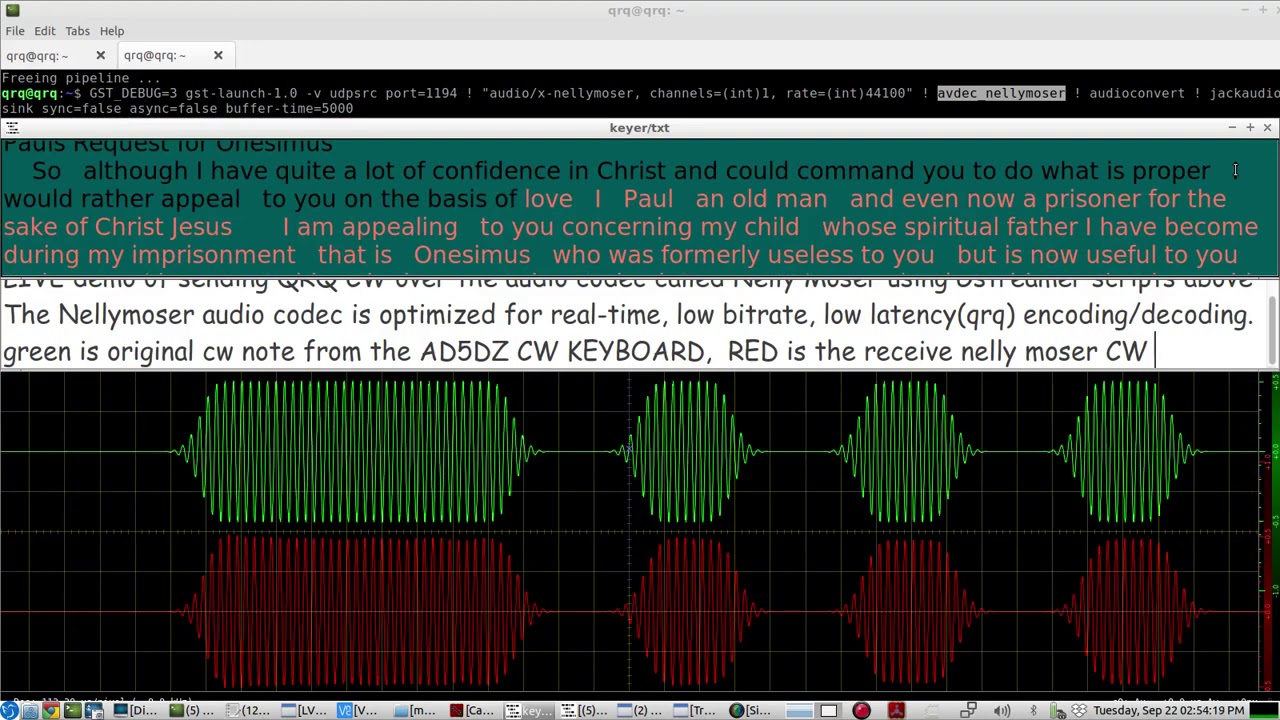Select the key... taskbar window entry
Screen dimensions: 1280x720
tap(529, 710)
